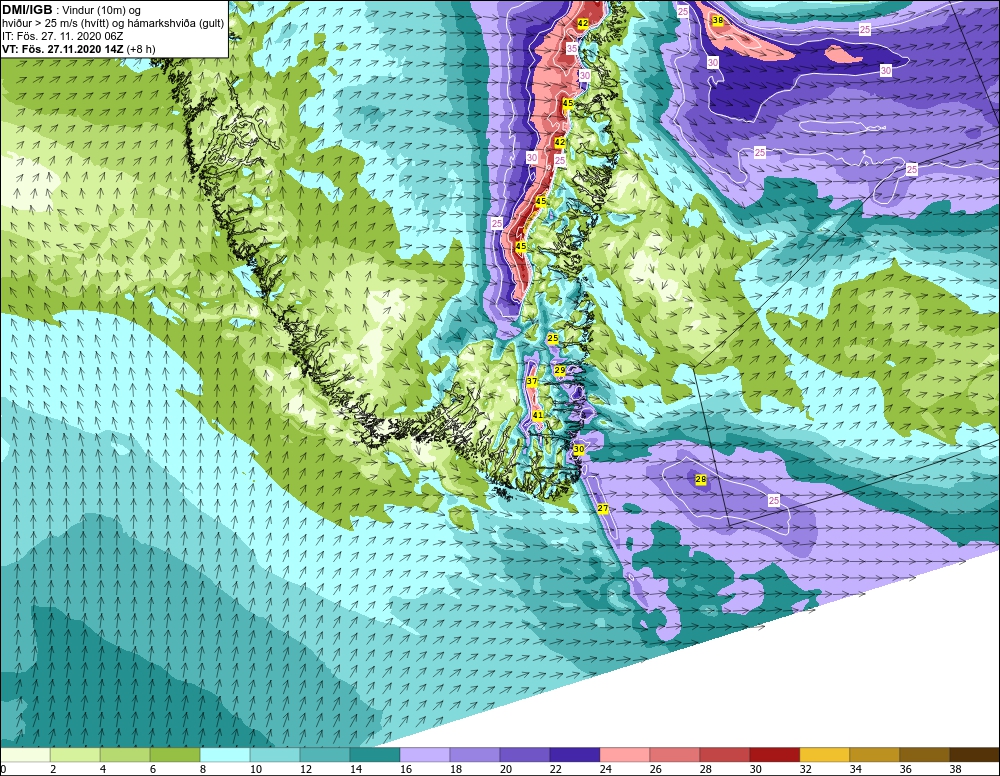Click the 'DMI/IGB' title text
The image size is (1000, 776).
27,10
